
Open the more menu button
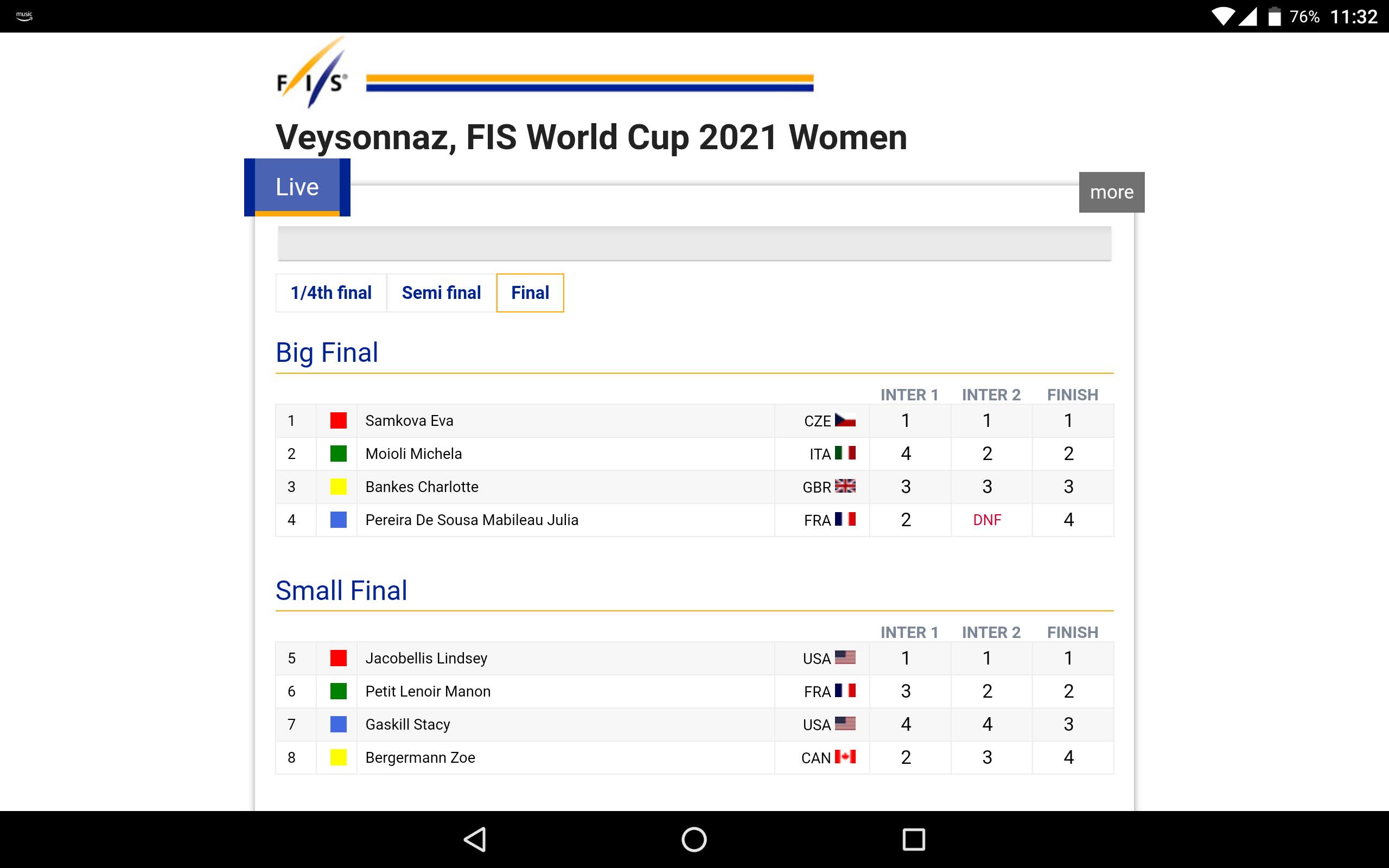[x=1111, y=192]
